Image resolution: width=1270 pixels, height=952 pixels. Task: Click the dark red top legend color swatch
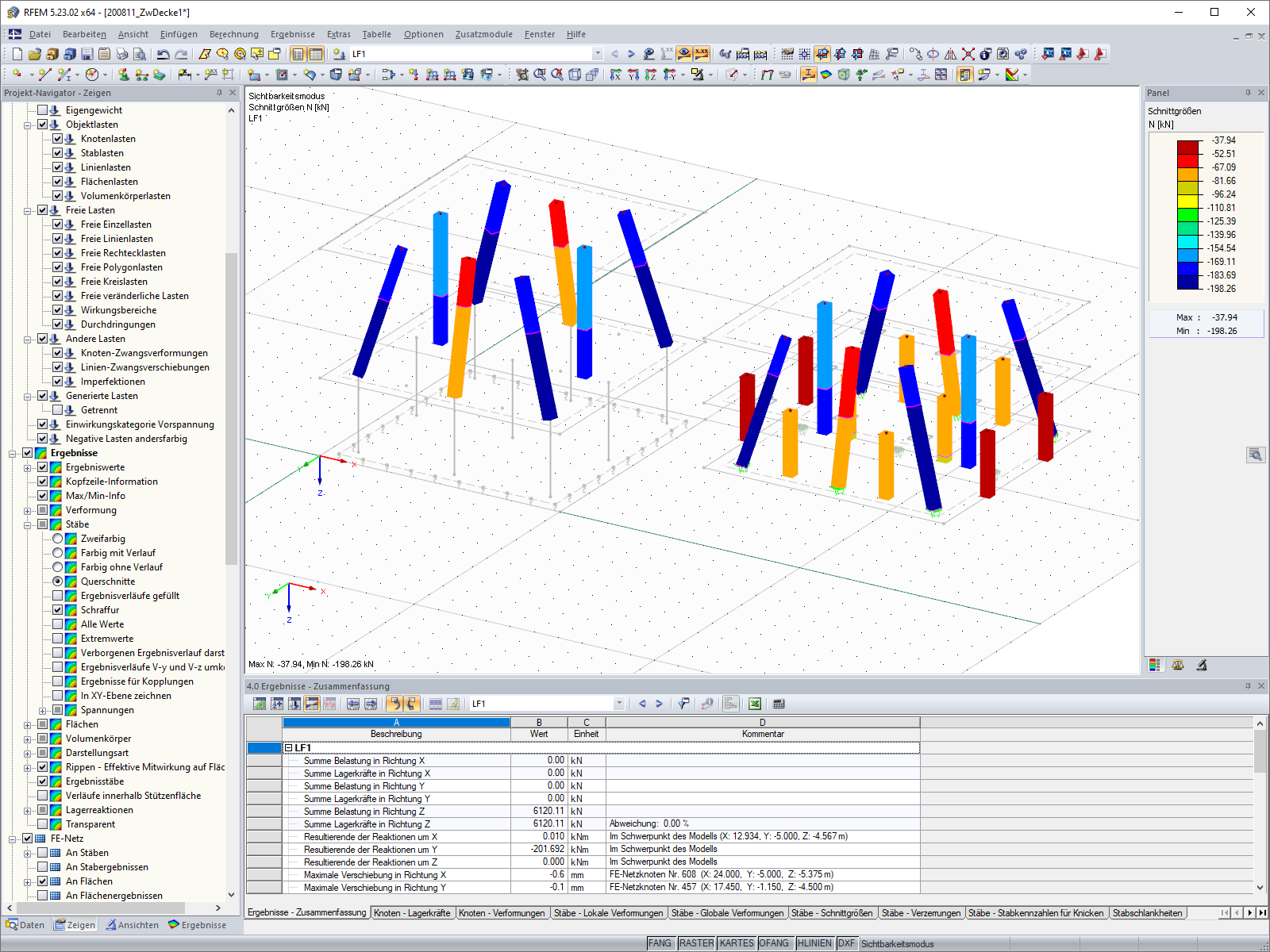(1187, 147)
